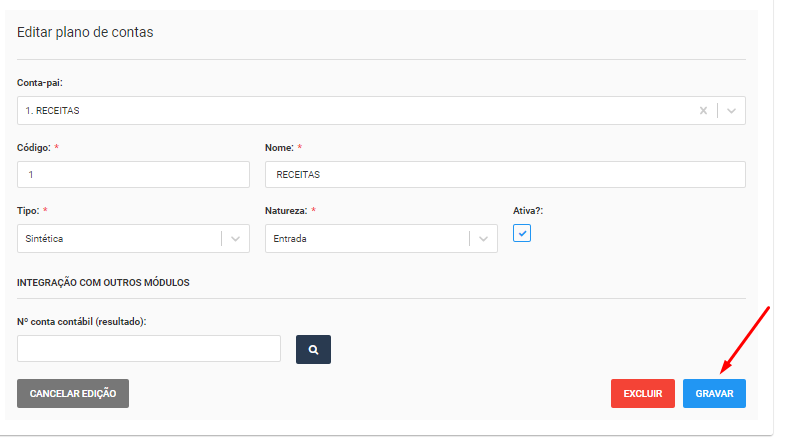Focus the Nome input field

click(x=505, y=175)
